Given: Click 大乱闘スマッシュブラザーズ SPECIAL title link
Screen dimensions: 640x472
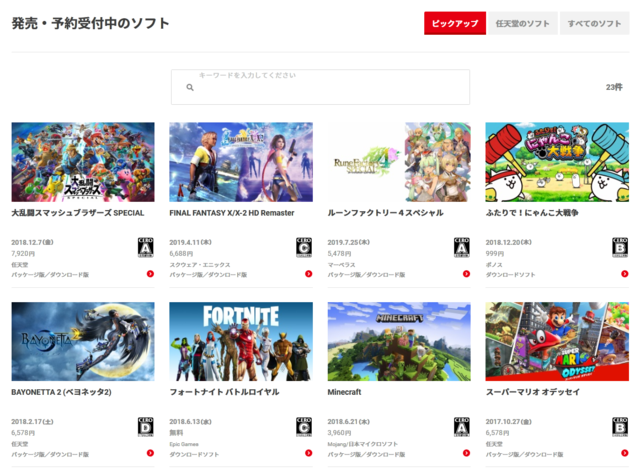Looking at the screenshot, I should click(78, 213).
